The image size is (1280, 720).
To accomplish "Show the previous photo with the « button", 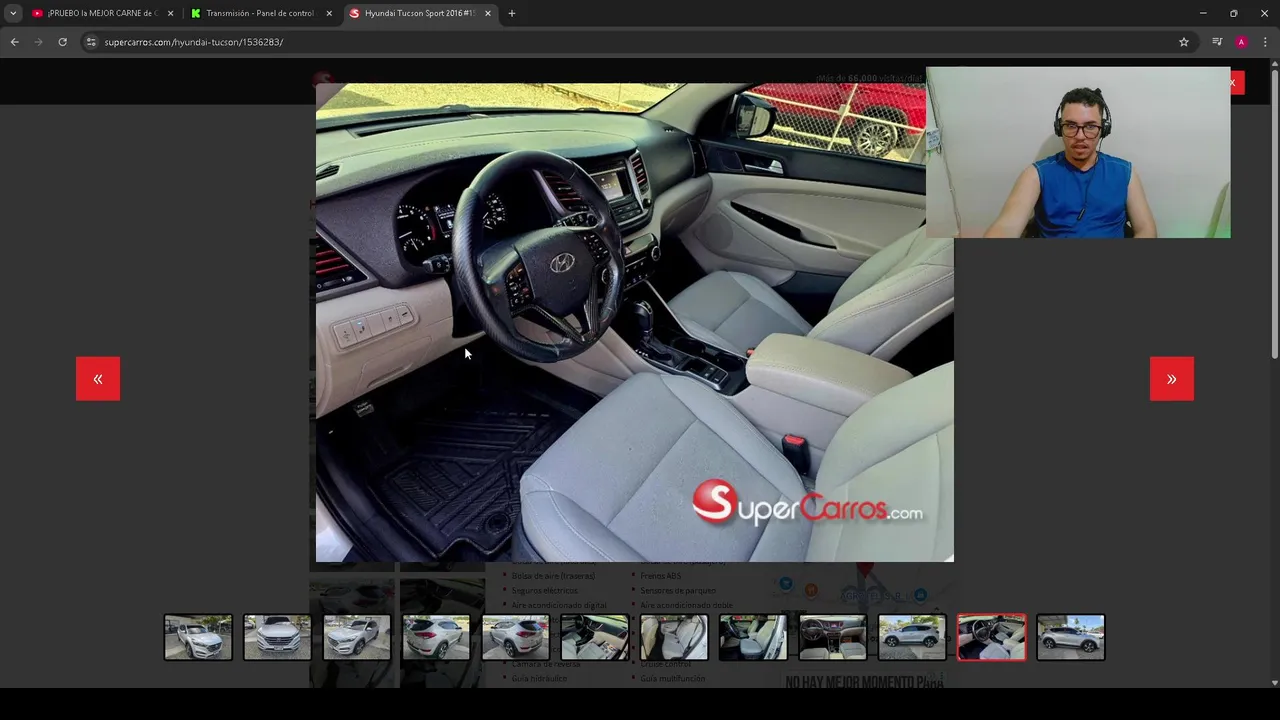I will (x=98, y=379).
